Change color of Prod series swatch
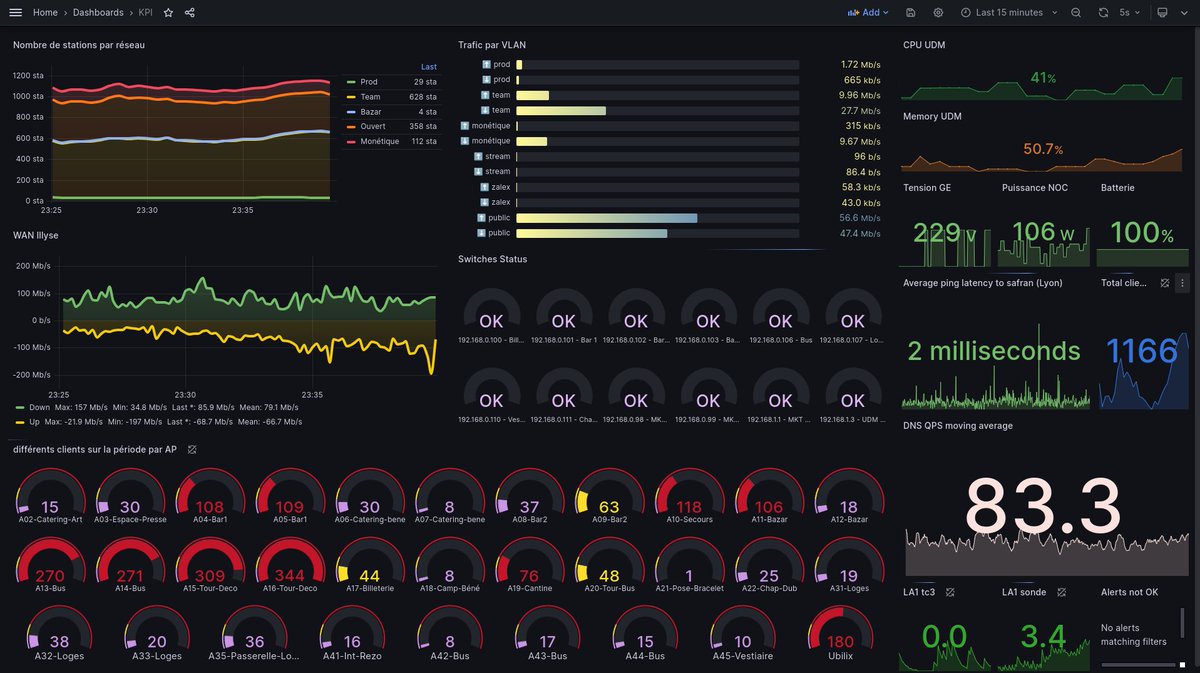 pyautogui.click(x=350, y=82)
